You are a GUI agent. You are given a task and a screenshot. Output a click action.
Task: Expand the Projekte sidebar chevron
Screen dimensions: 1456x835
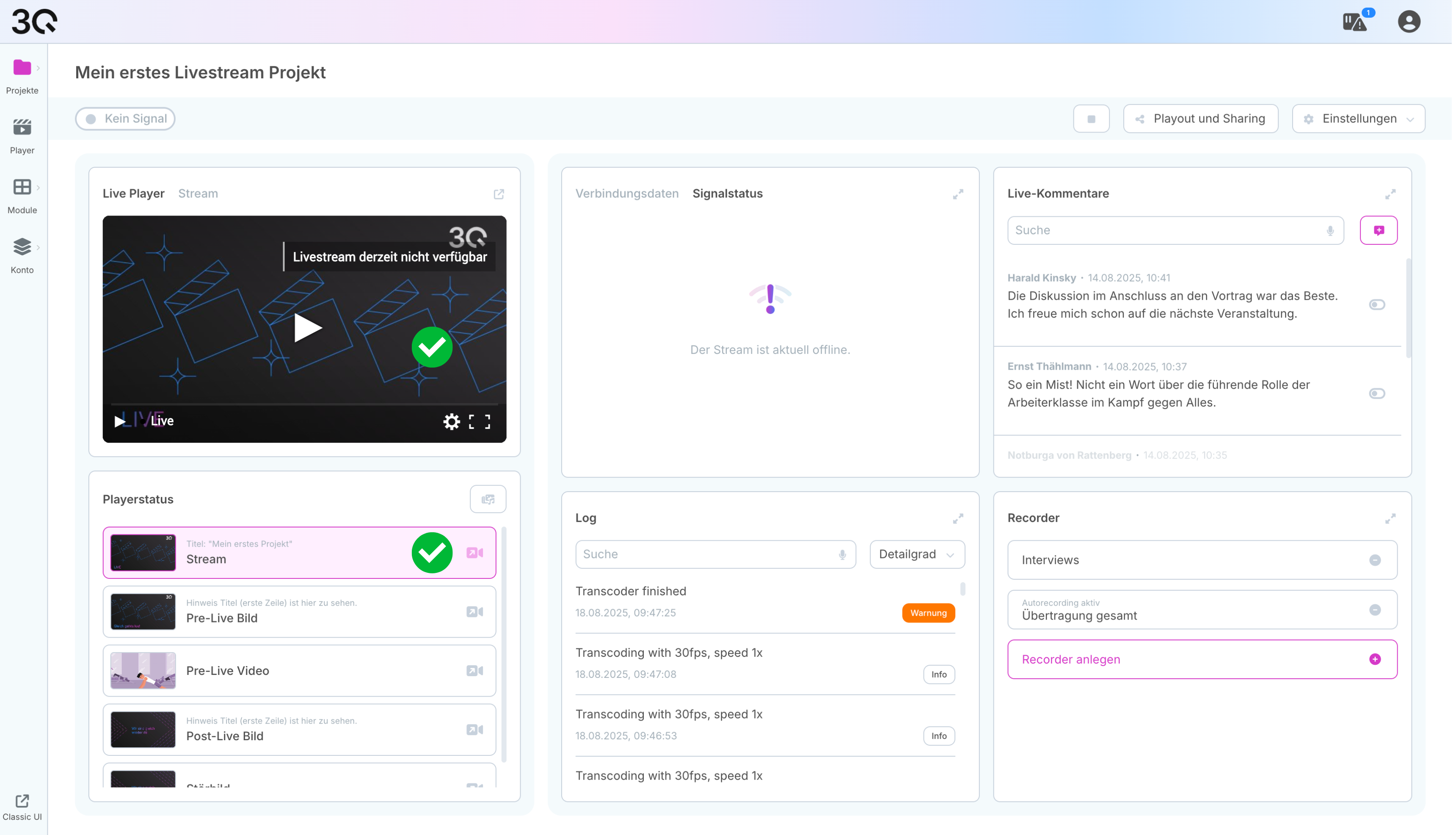click(39, 68)
